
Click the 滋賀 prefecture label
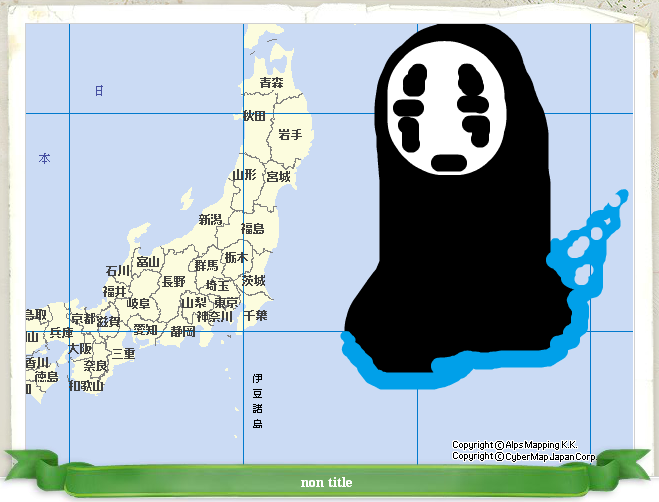(x=108, y=322)
